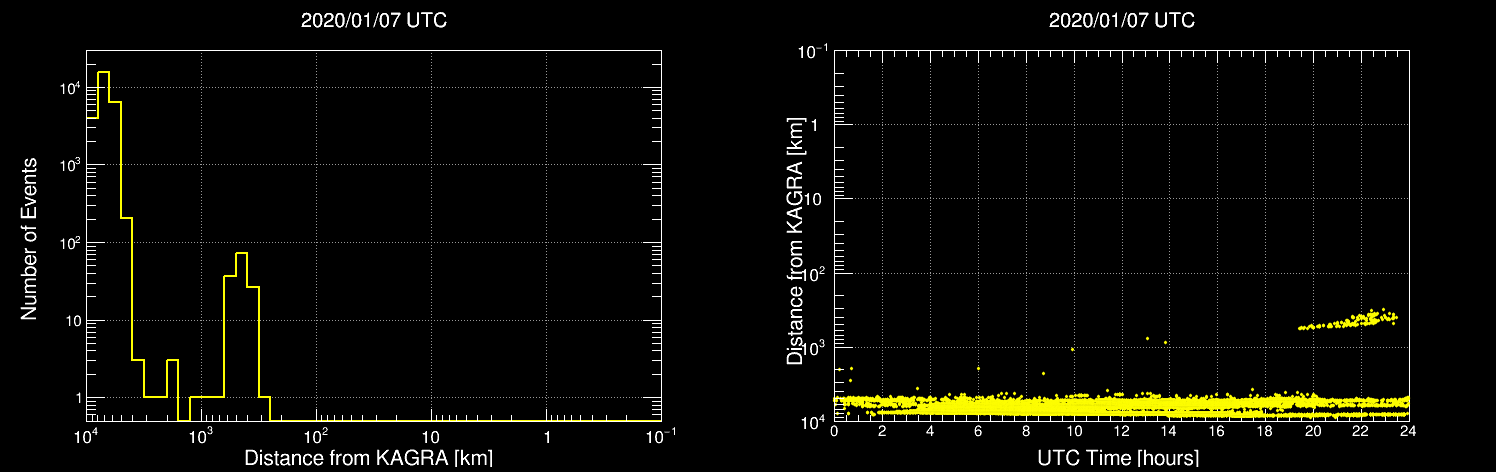Viewport: 1496px width, 472px height.
Task: Click hour 16 on the UTC time axis
Action: tap(1217, 431)
